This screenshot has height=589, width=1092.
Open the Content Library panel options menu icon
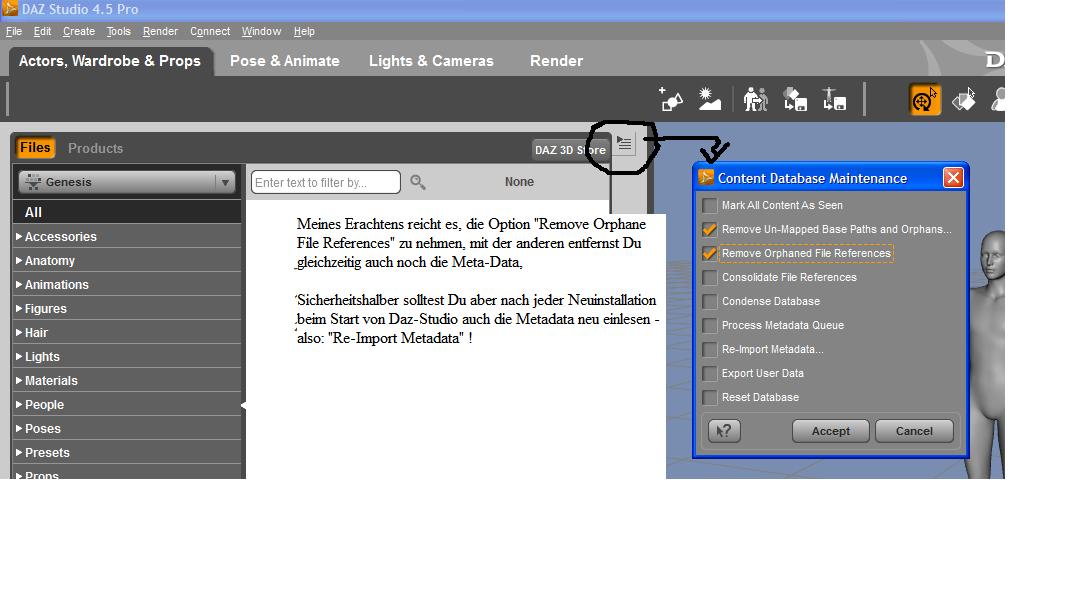tap(624, 144)
